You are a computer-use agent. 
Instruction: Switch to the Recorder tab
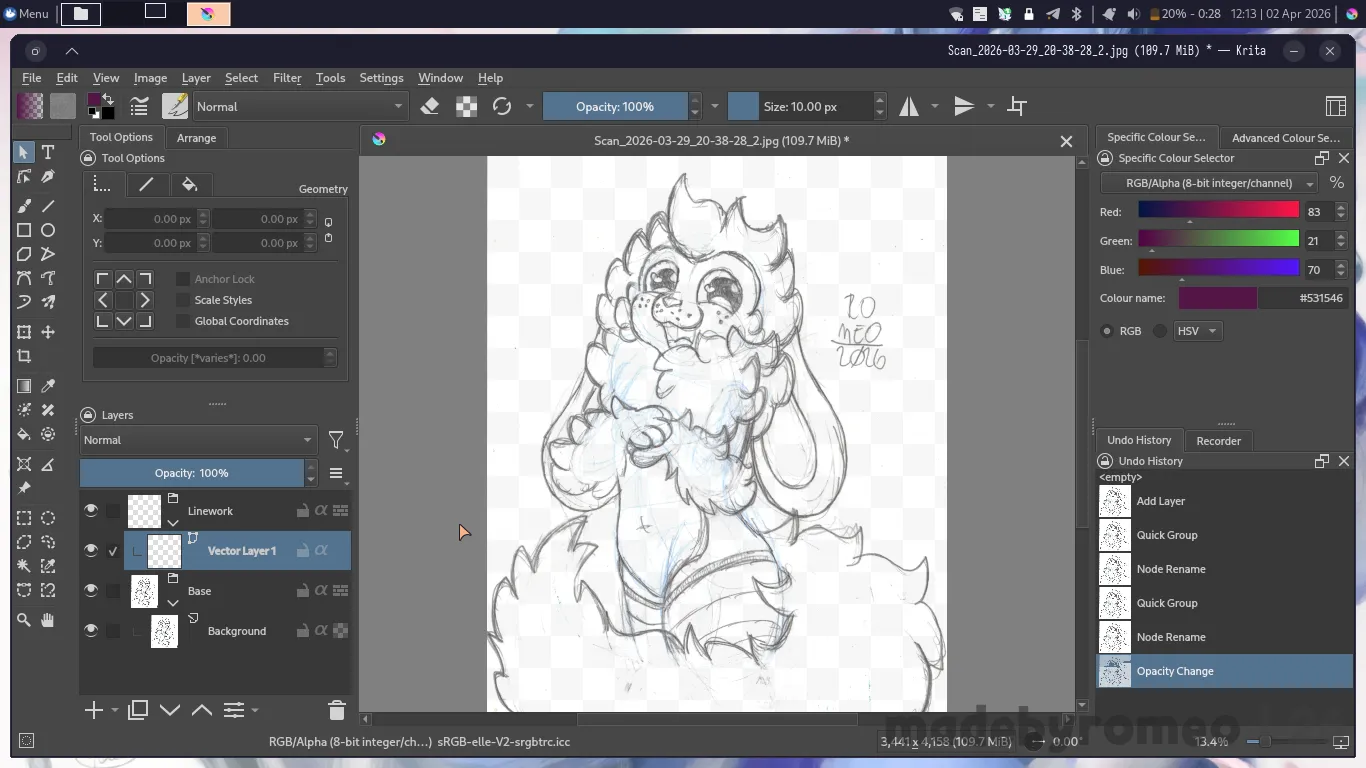pos(1218,440)
